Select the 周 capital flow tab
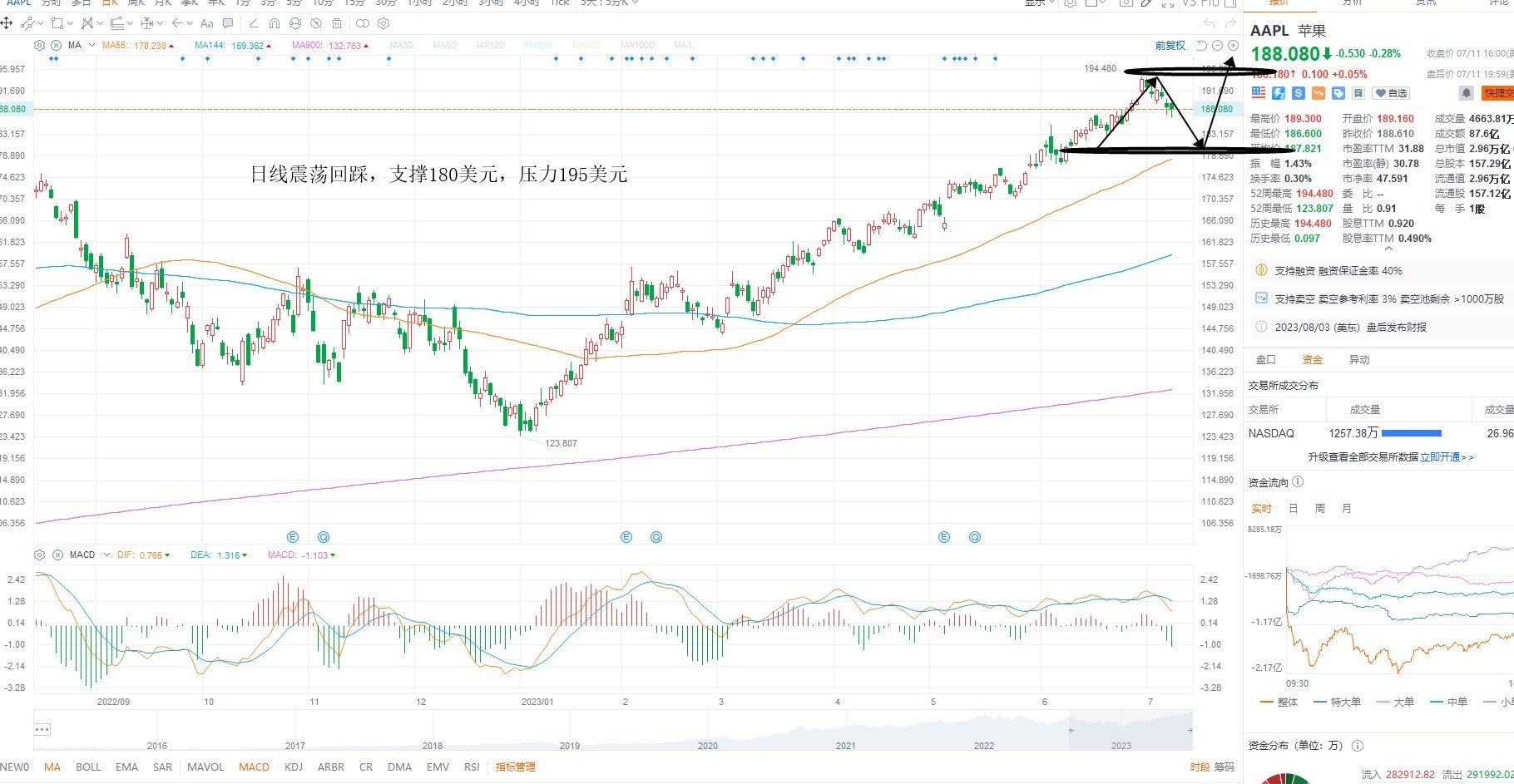This screenshot has width=1514, height=784. click(x=1319, y=509)
